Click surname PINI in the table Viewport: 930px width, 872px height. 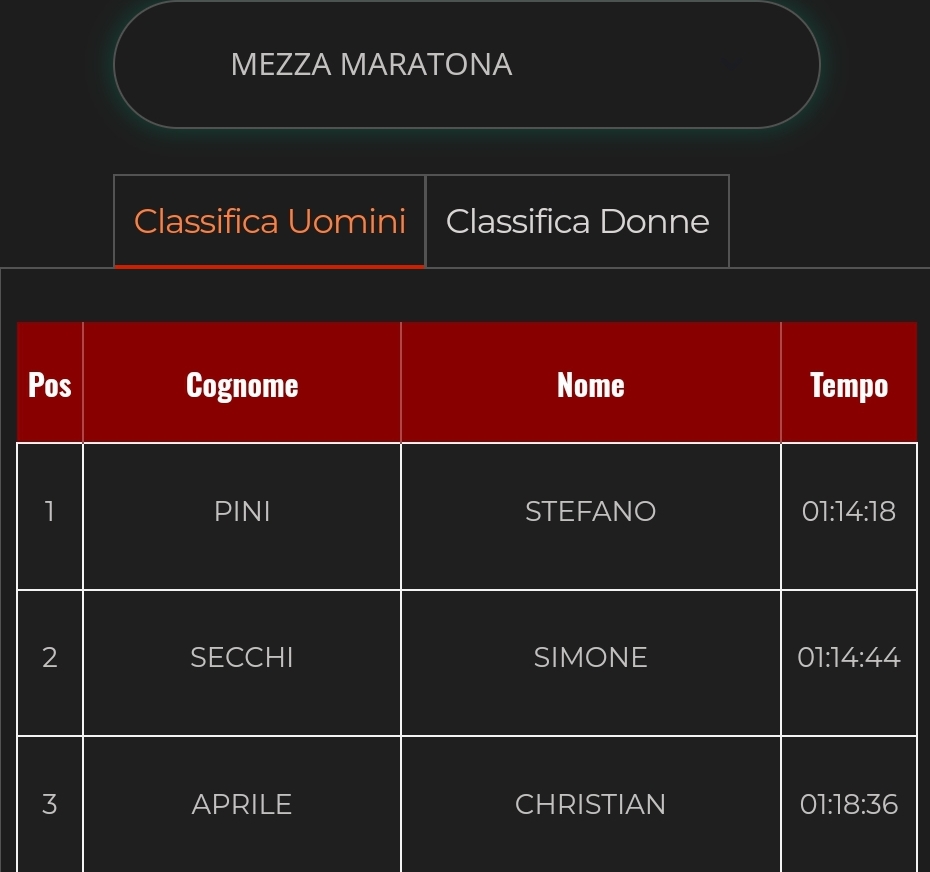242,512
